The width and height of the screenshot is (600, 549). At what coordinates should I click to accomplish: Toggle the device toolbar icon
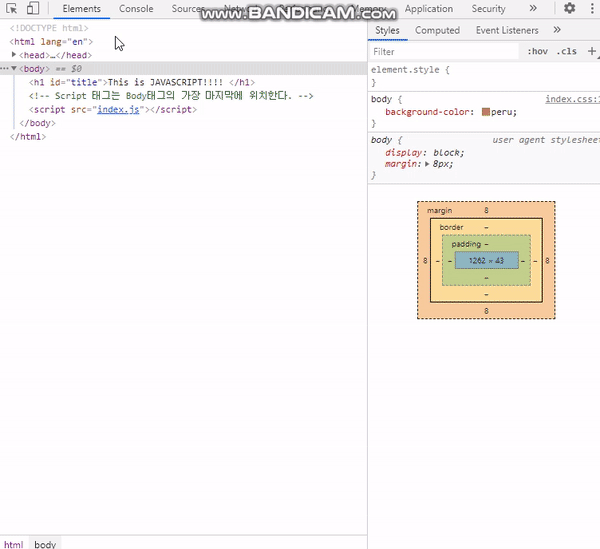[x=33, y=8]
